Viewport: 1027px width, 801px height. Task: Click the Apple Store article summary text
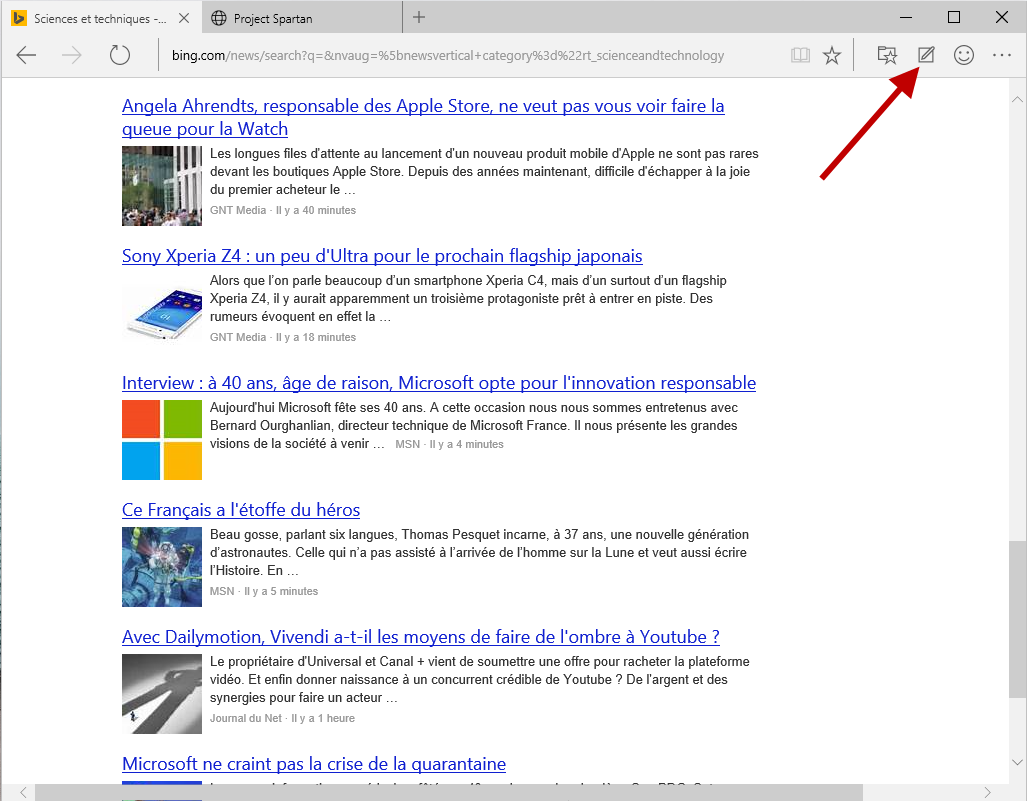pyautogui.click(x=484, y=172)
